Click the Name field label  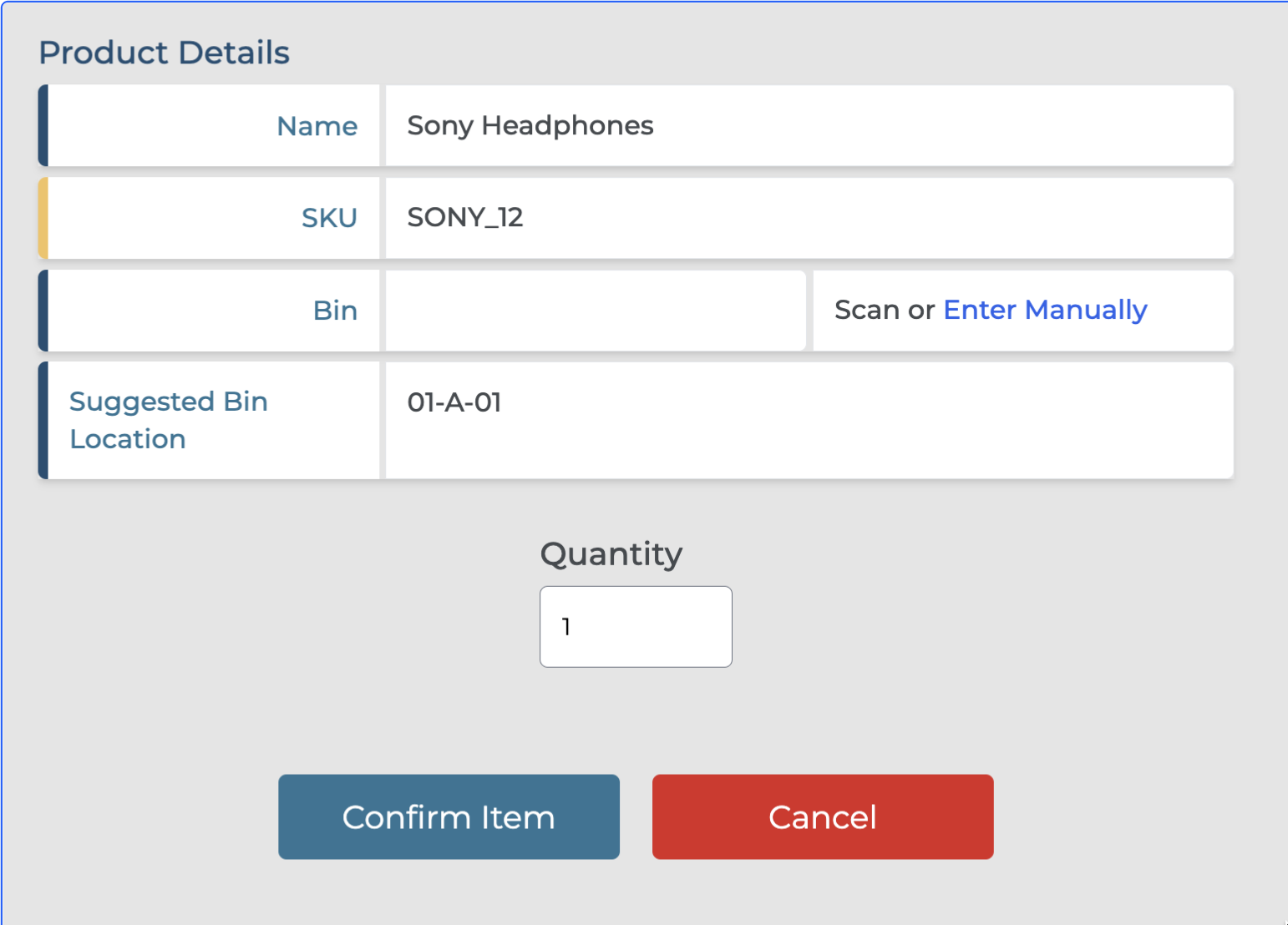[x=317, y=126]
